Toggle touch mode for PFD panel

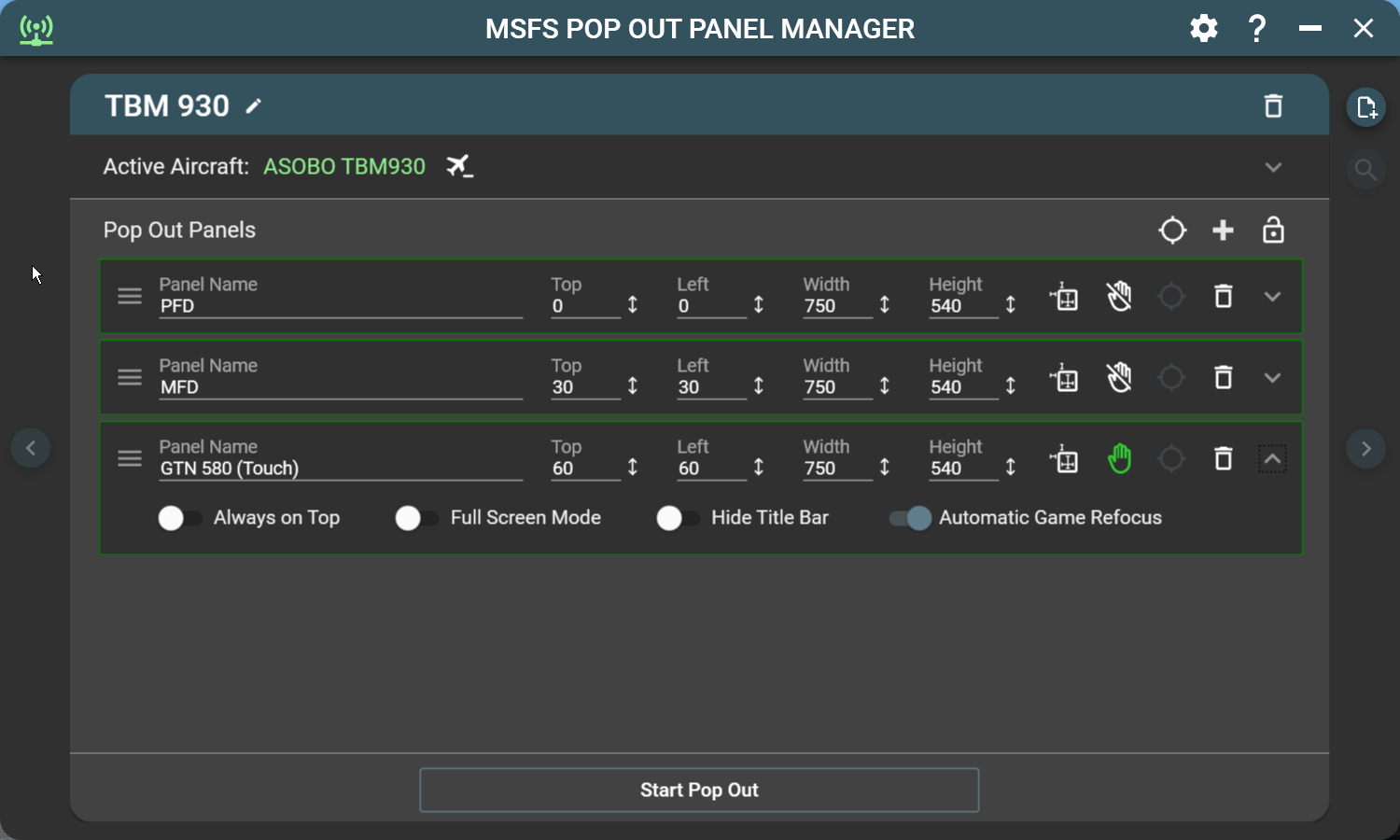pos(1119,297)
